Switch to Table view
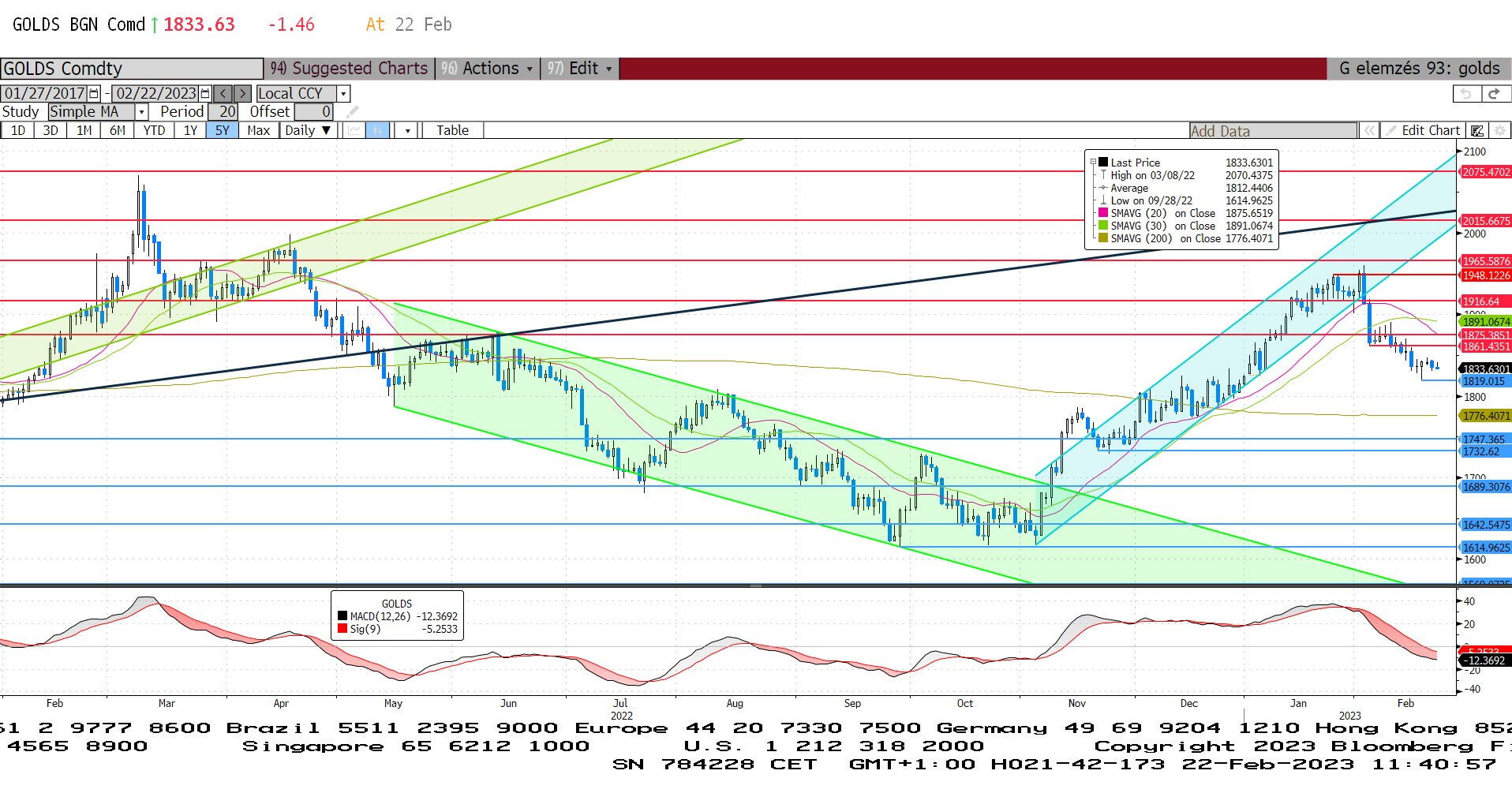Screen dimensions: 1512x808 (452, 130)
